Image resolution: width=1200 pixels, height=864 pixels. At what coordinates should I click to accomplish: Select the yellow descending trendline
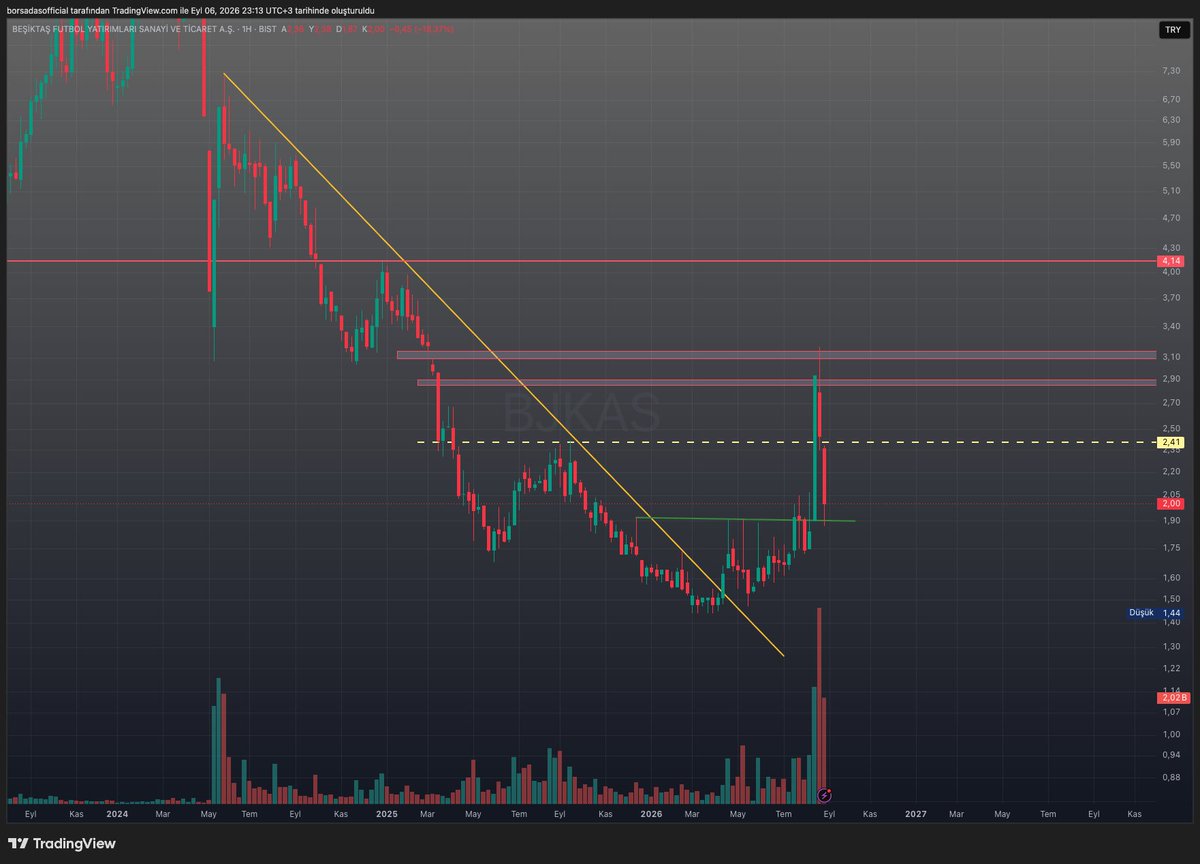(503, 365)
